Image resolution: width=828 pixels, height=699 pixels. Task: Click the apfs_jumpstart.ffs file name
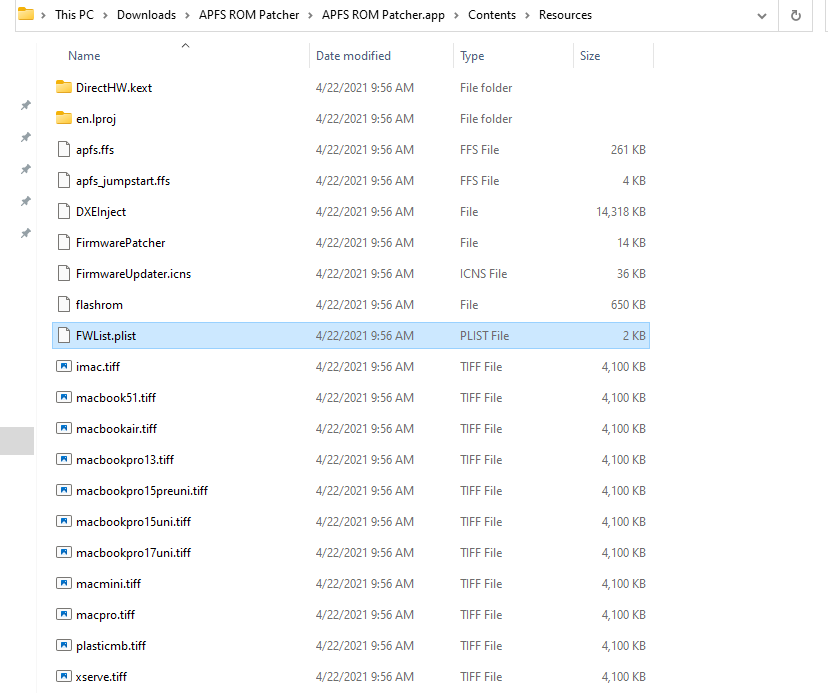tap(123, 181)
